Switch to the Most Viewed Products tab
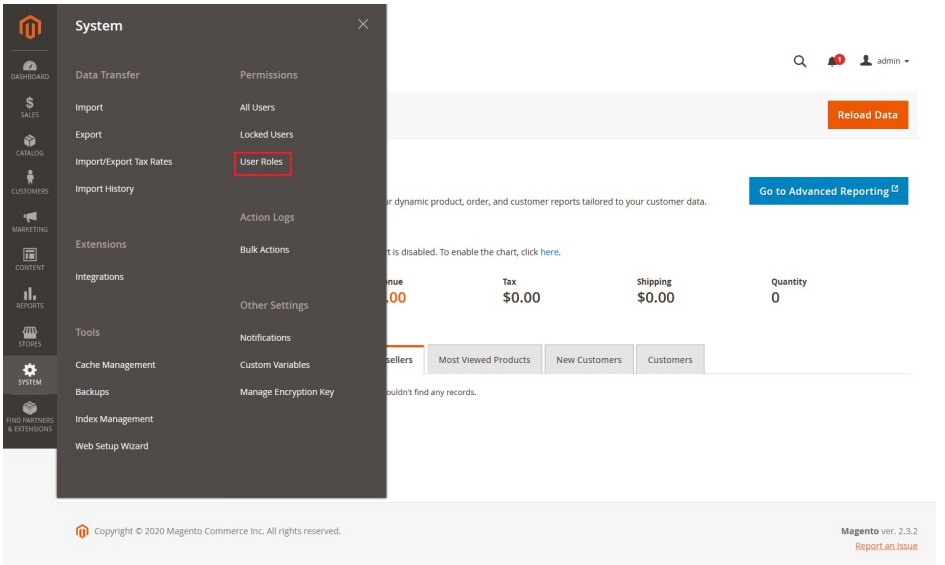 [484, 360]
